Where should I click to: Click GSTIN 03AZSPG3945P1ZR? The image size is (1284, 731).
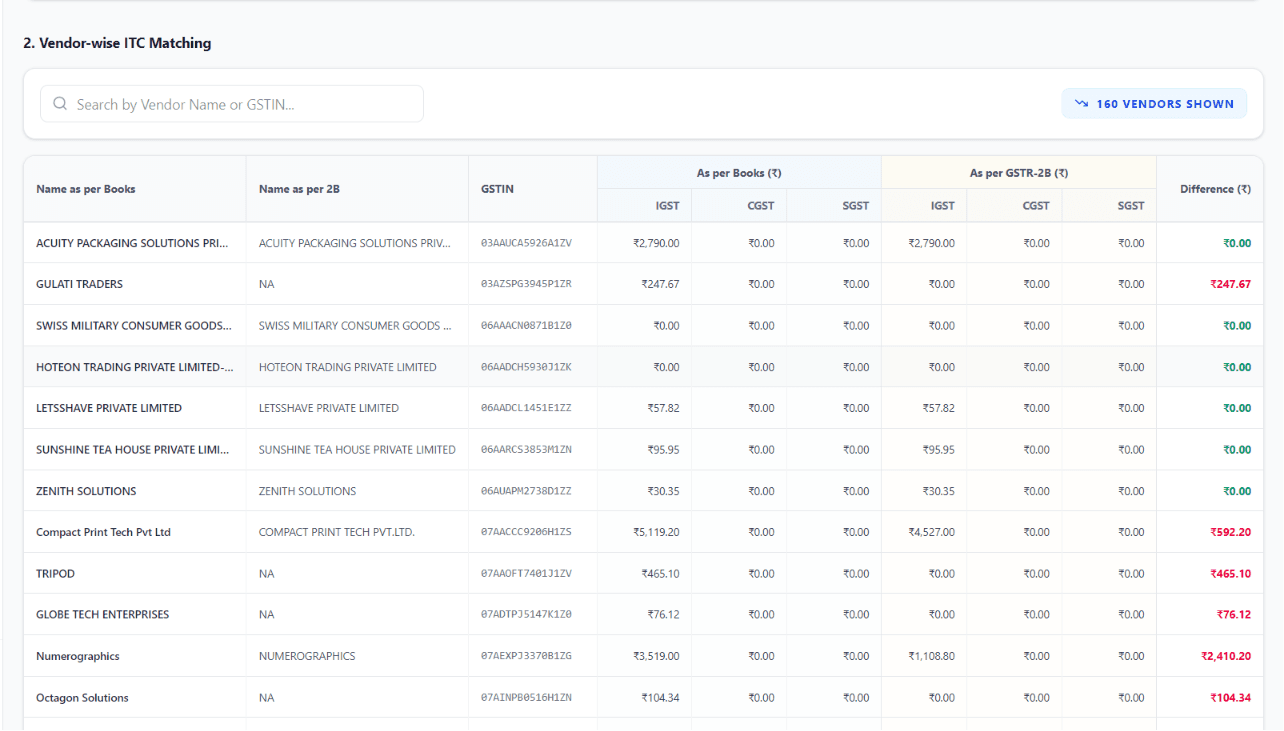click(526, 284)
